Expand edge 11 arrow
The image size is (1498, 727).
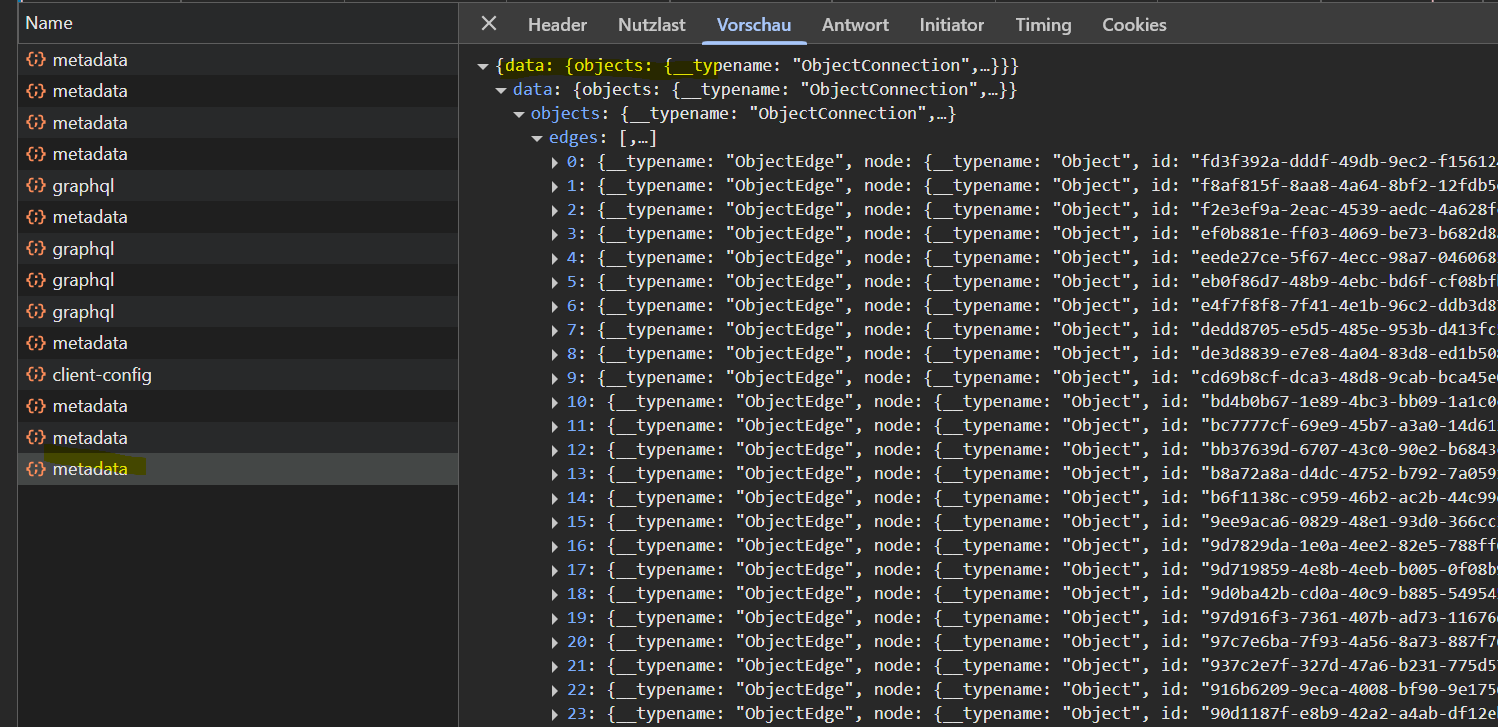tap(555, 426)
